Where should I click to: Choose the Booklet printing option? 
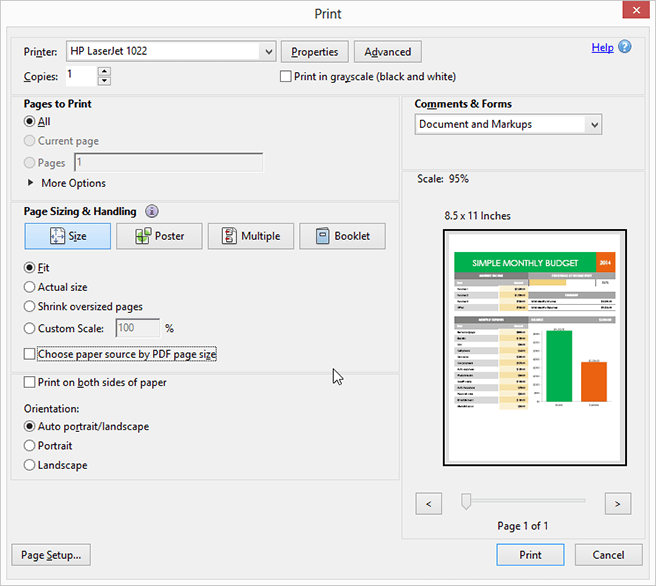click(342, 236)
